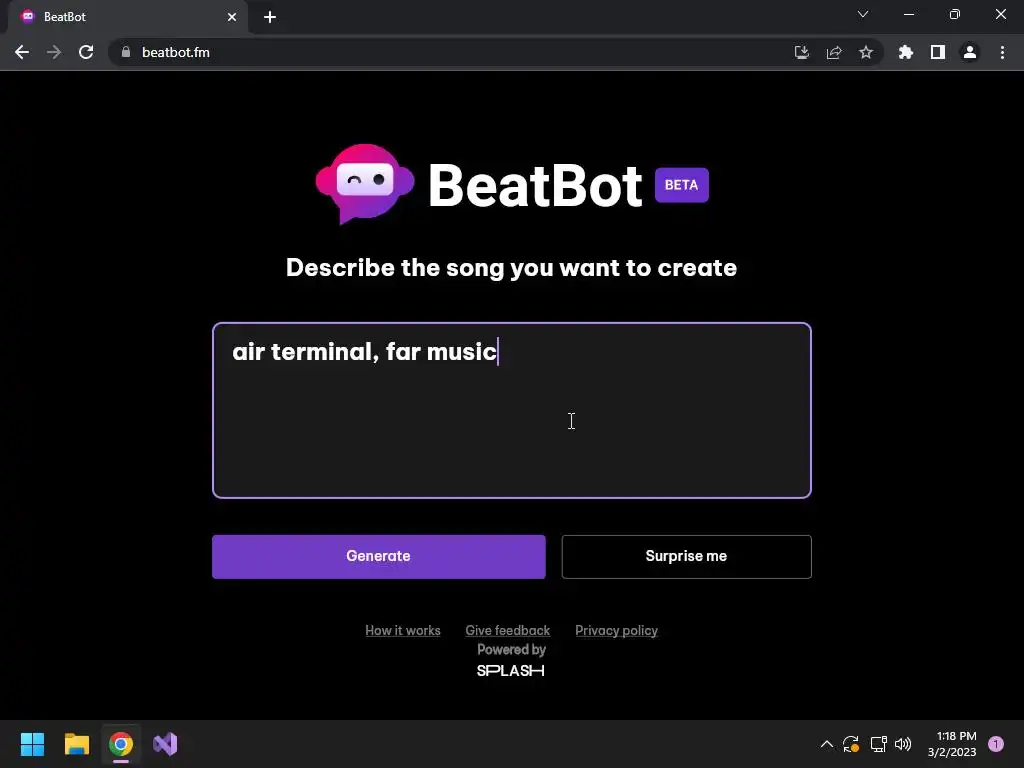The width and height of the screenshot is (1024, 768).
Task: Select the BeatBot browser tab
Action: [127, 17]
